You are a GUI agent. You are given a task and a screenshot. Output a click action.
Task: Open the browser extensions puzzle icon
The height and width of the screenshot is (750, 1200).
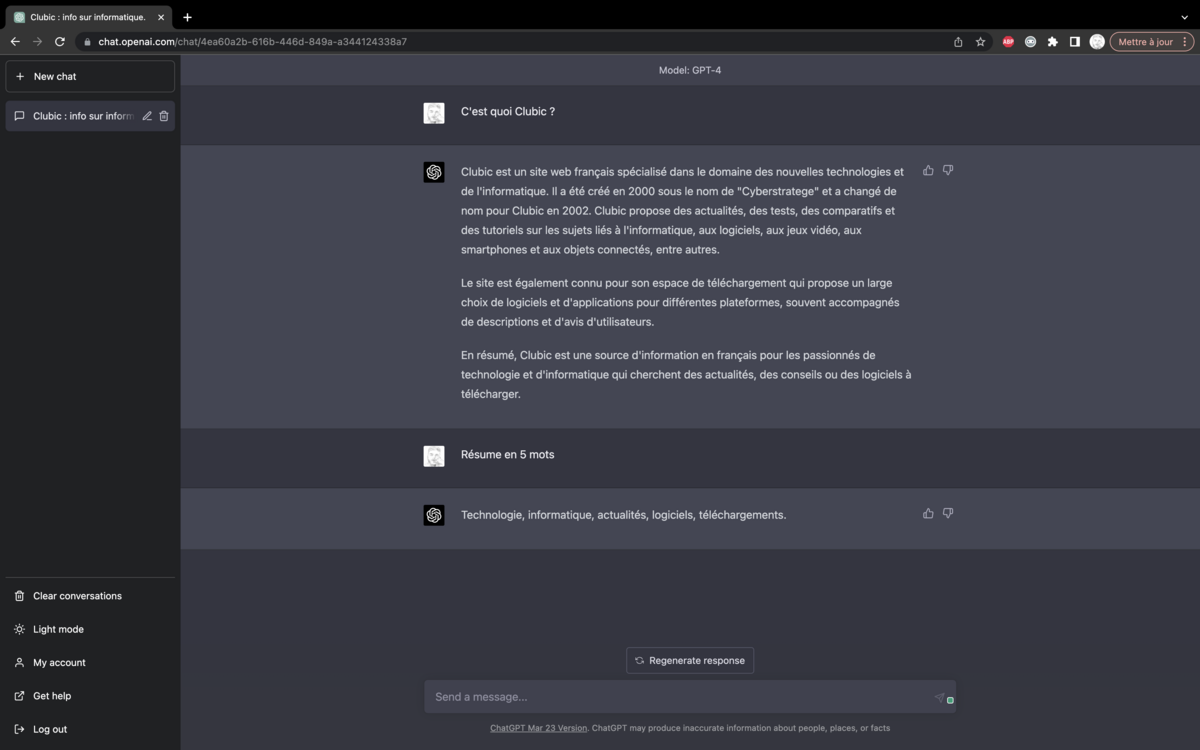[1052, 42]
